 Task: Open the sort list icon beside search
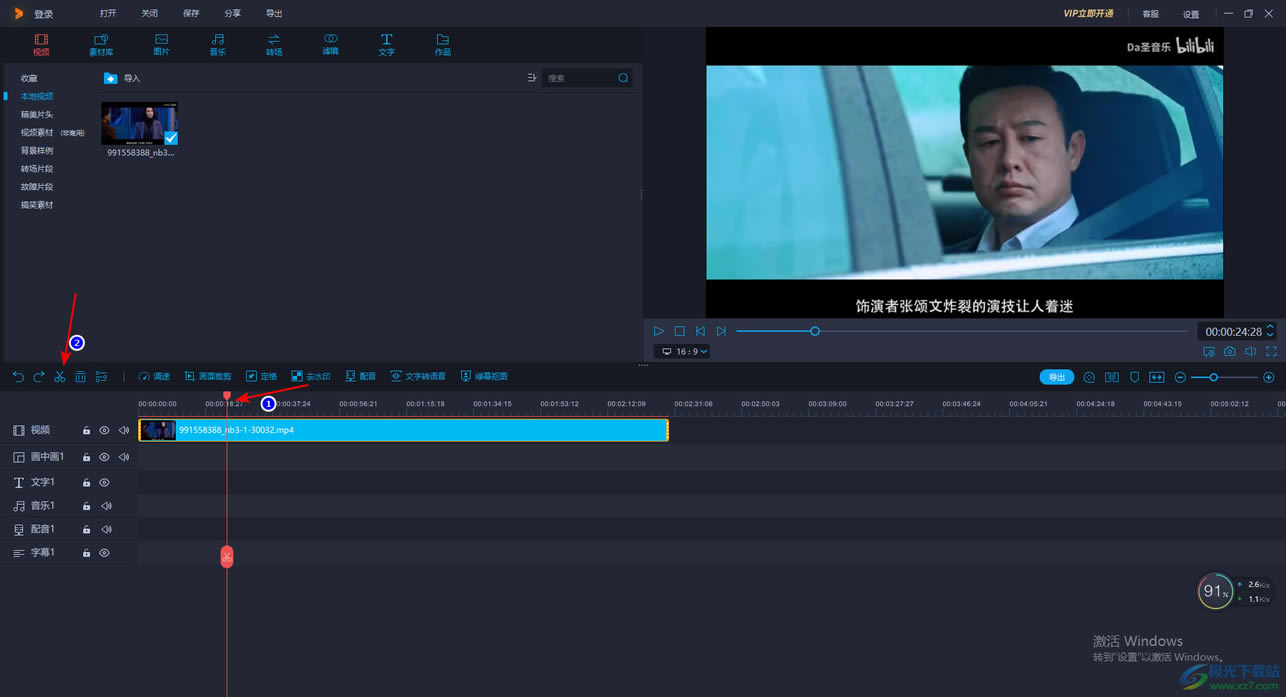point(531,78)
